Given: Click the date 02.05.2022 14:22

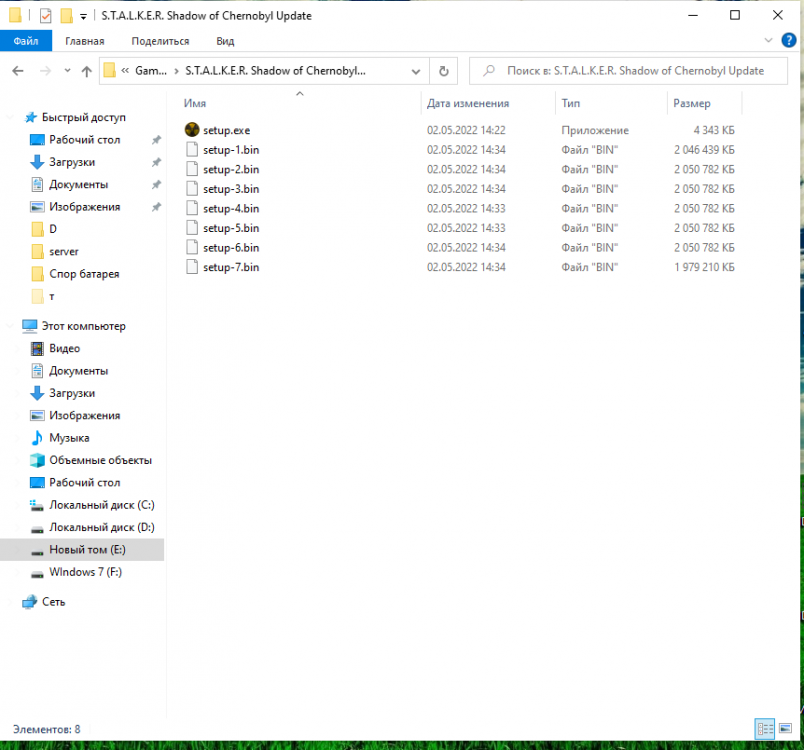Looking at the screenshot, I should [466, 130].
